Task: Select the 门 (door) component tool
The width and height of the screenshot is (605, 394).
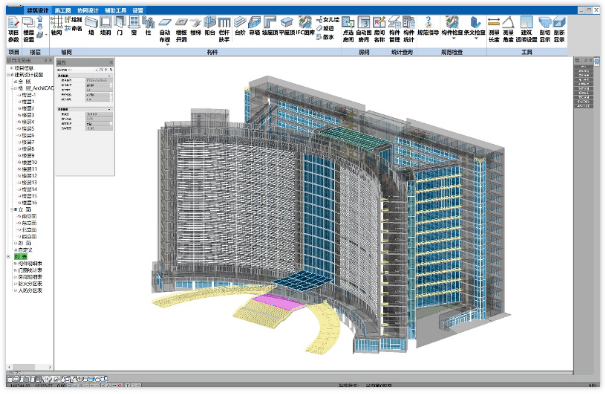Action: point(120,26)
